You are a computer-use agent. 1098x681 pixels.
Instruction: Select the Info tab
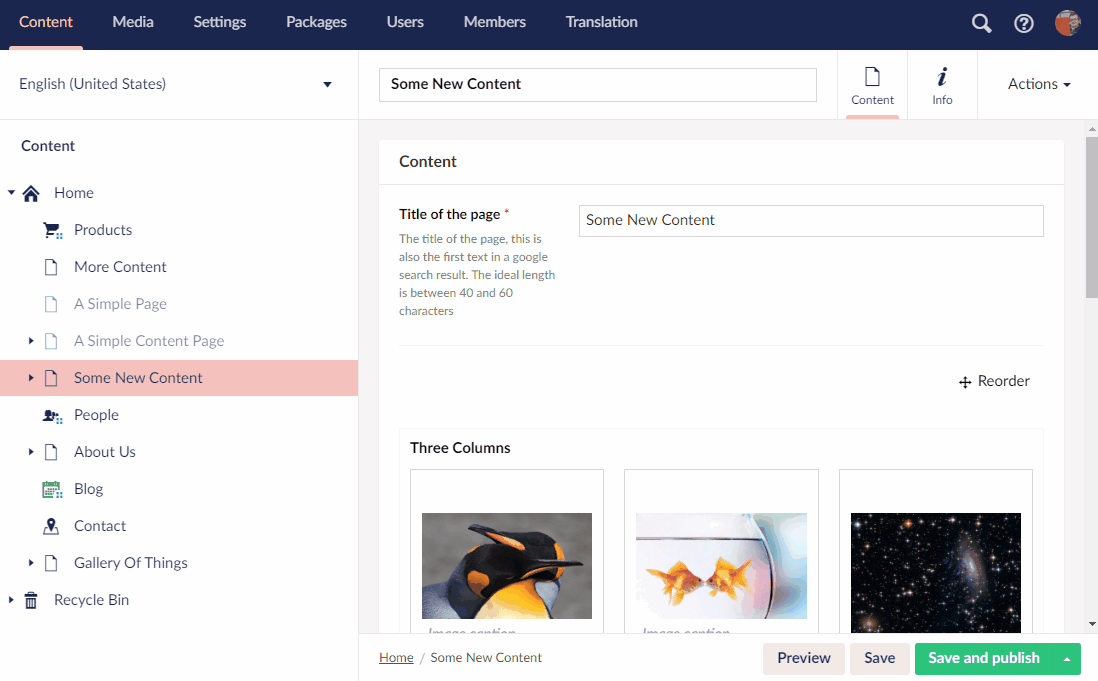click(x=943, y=85)
